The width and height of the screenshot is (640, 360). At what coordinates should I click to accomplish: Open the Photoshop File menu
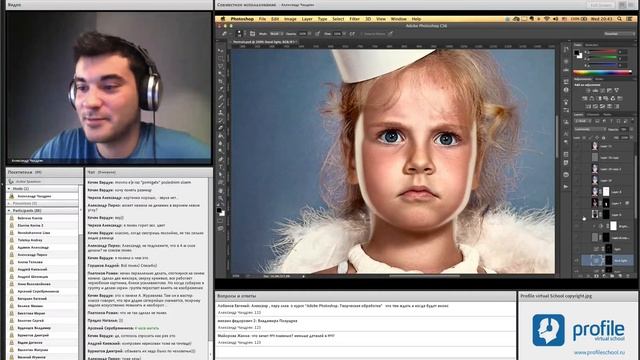click(262, 19)
